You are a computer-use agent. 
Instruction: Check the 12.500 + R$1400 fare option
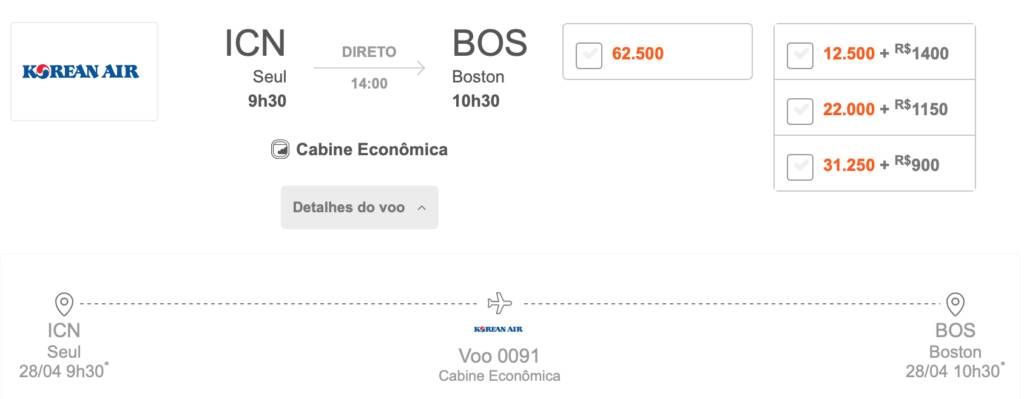800,56
